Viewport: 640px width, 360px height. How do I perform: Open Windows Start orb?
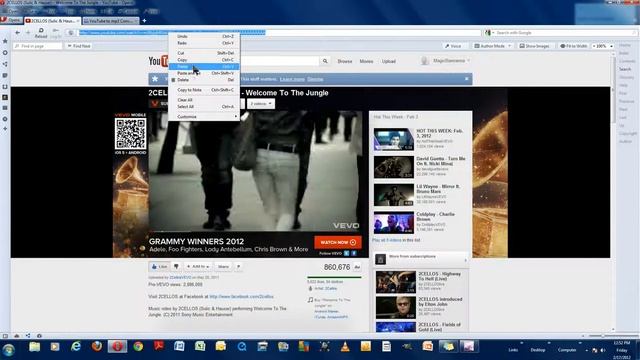coord(9,349)
